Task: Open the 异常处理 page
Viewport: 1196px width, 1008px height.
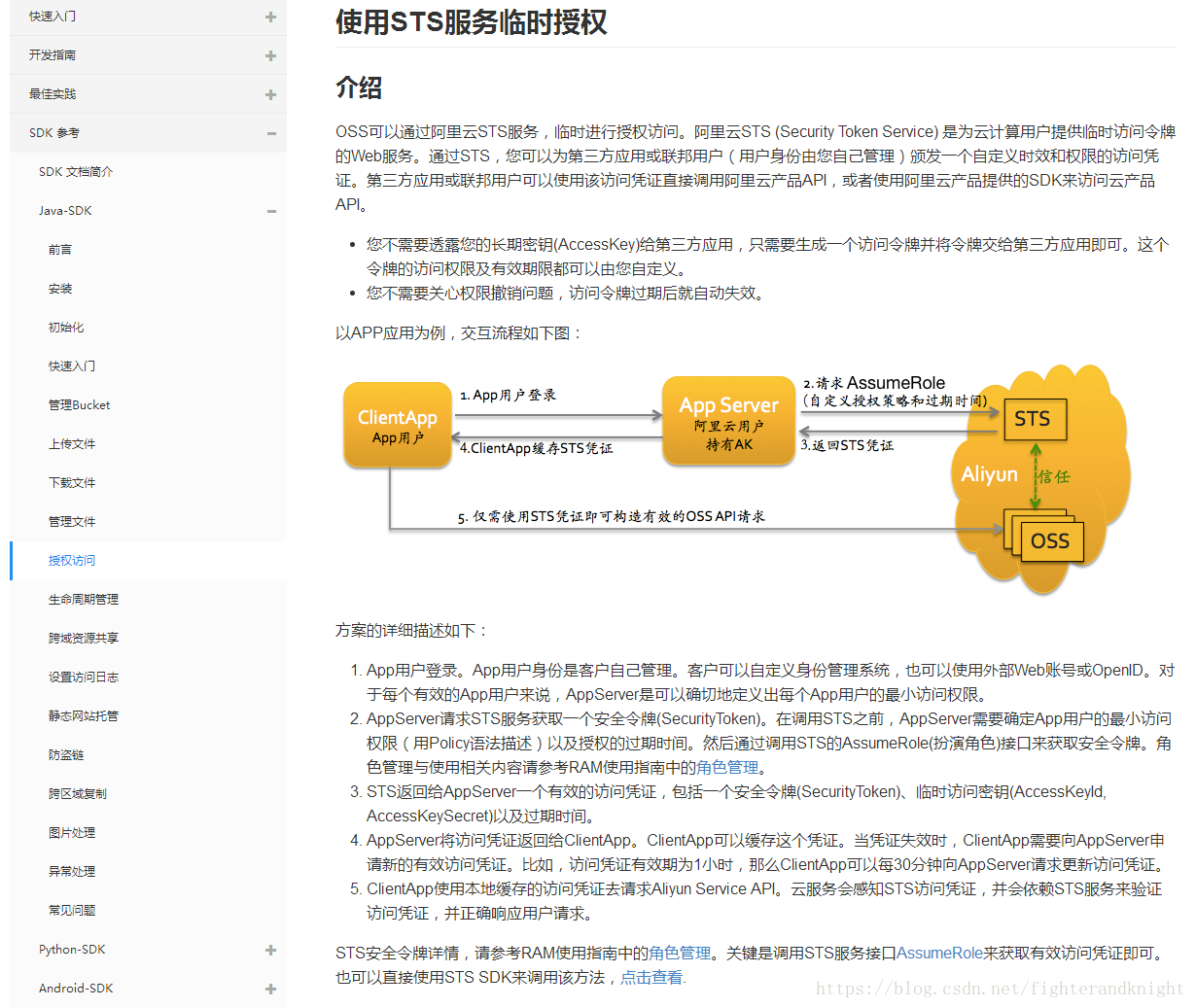Action: [72, 872]
